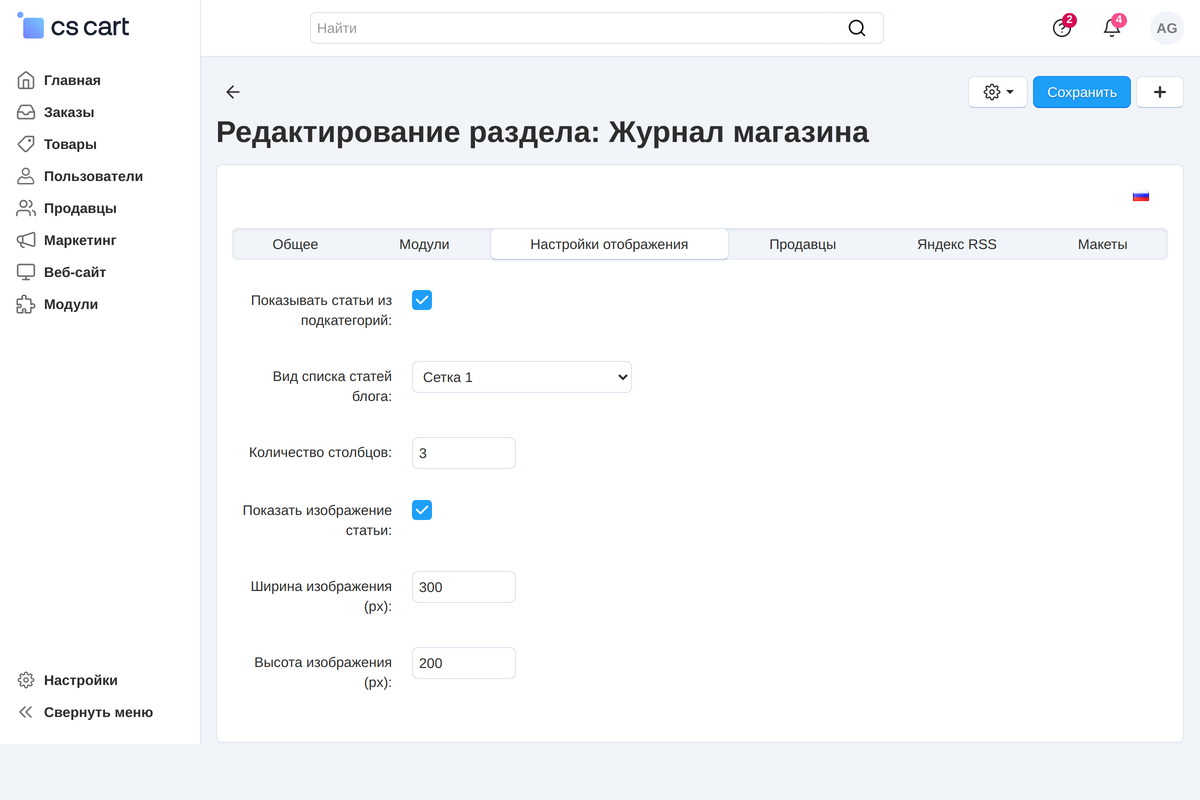
Task: Go back using the arrow icon
Action: point(233,92)
